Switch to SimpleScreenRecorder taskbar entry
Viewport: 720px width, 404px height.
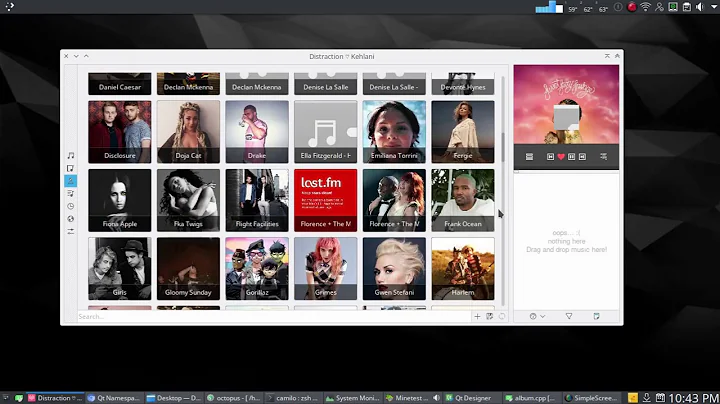591,398
